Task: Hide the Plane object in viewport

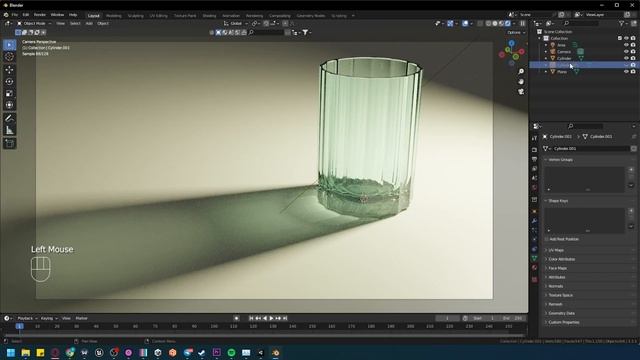Action: click(x=626, y=71)
